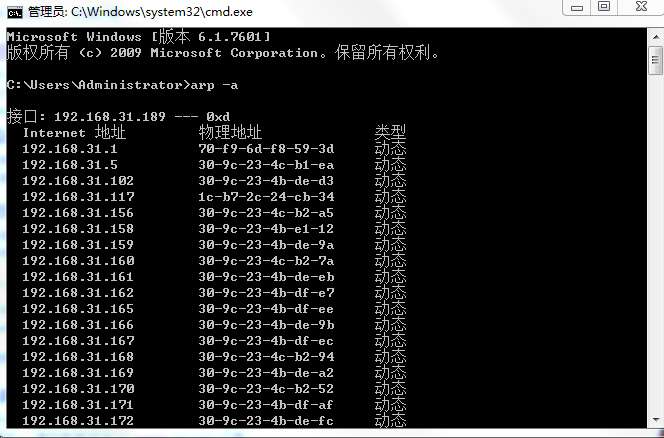Screen dimensions: 664x438
Task: Click IP address 192.168.31.117
Action: point(78,197)
